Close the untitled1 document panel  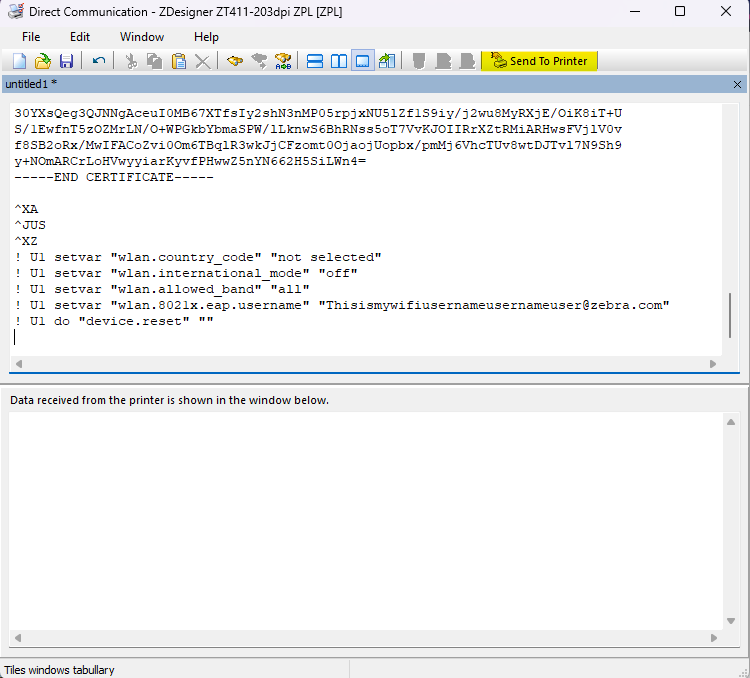(738, 84)
